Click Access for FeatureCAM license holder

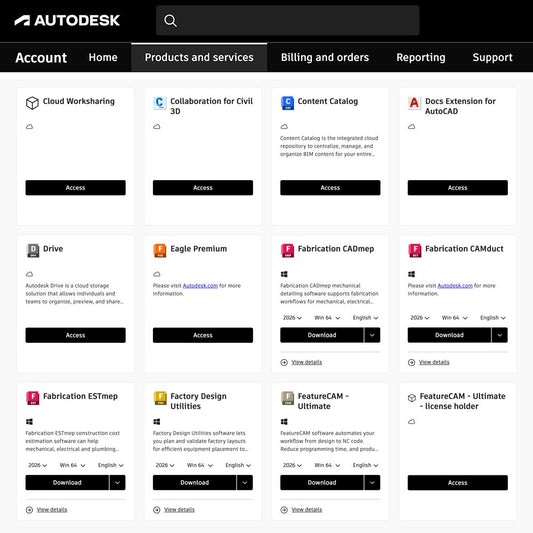458,483
